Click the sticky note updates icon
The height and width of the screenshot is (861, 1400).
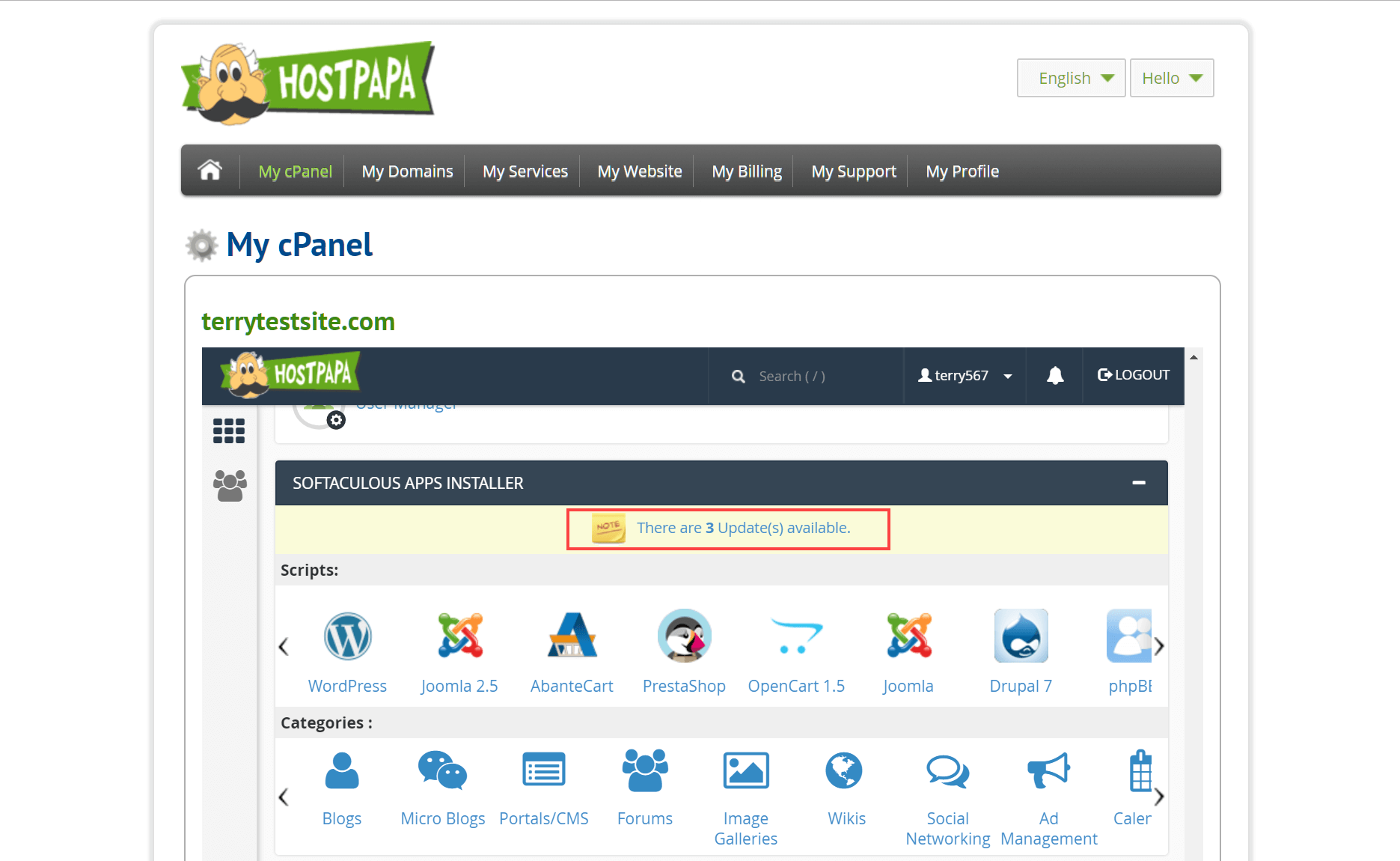point(608,528)
